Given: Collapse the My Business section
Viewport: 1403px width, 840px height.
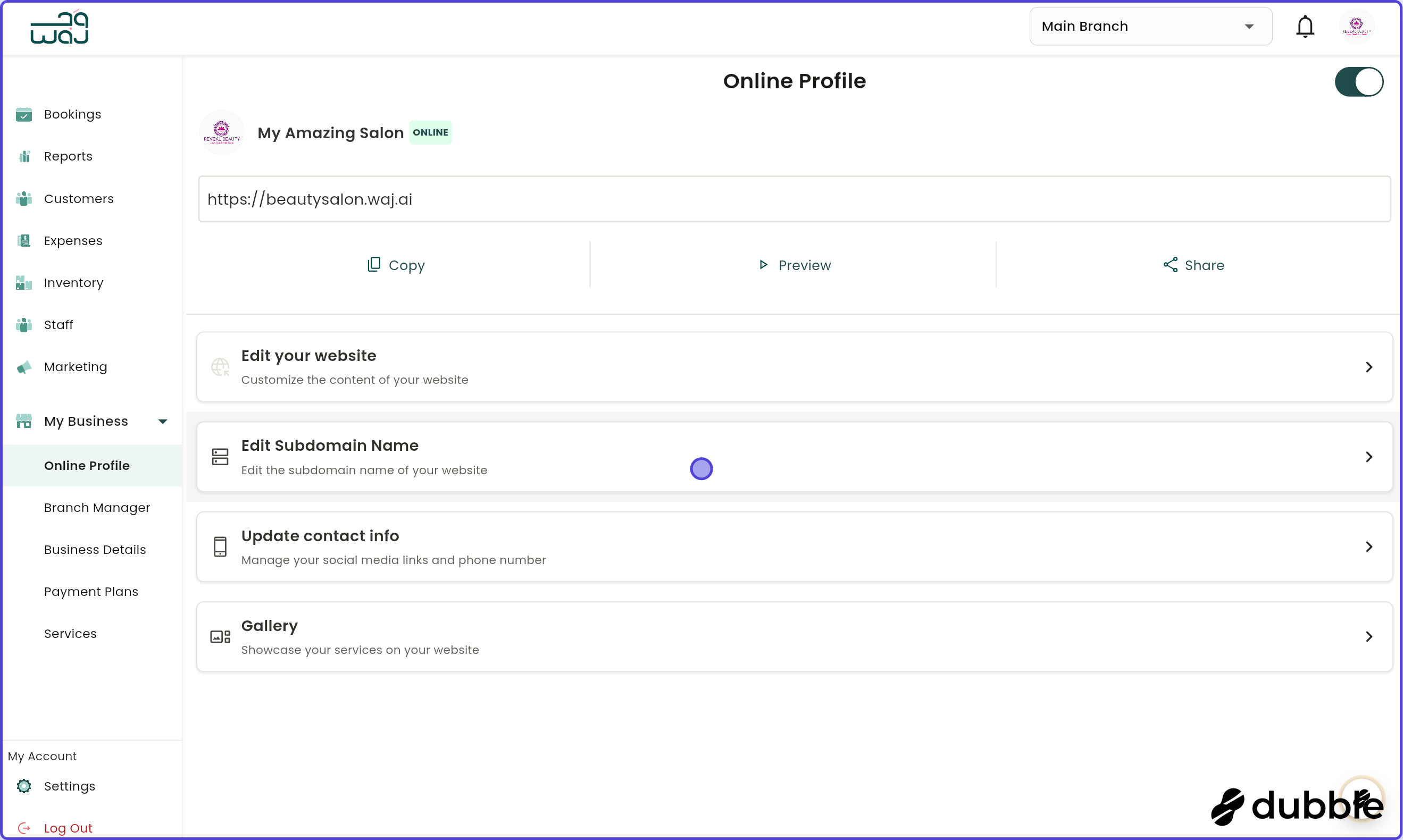Looking at the screenshot, I should pos(163,421).
